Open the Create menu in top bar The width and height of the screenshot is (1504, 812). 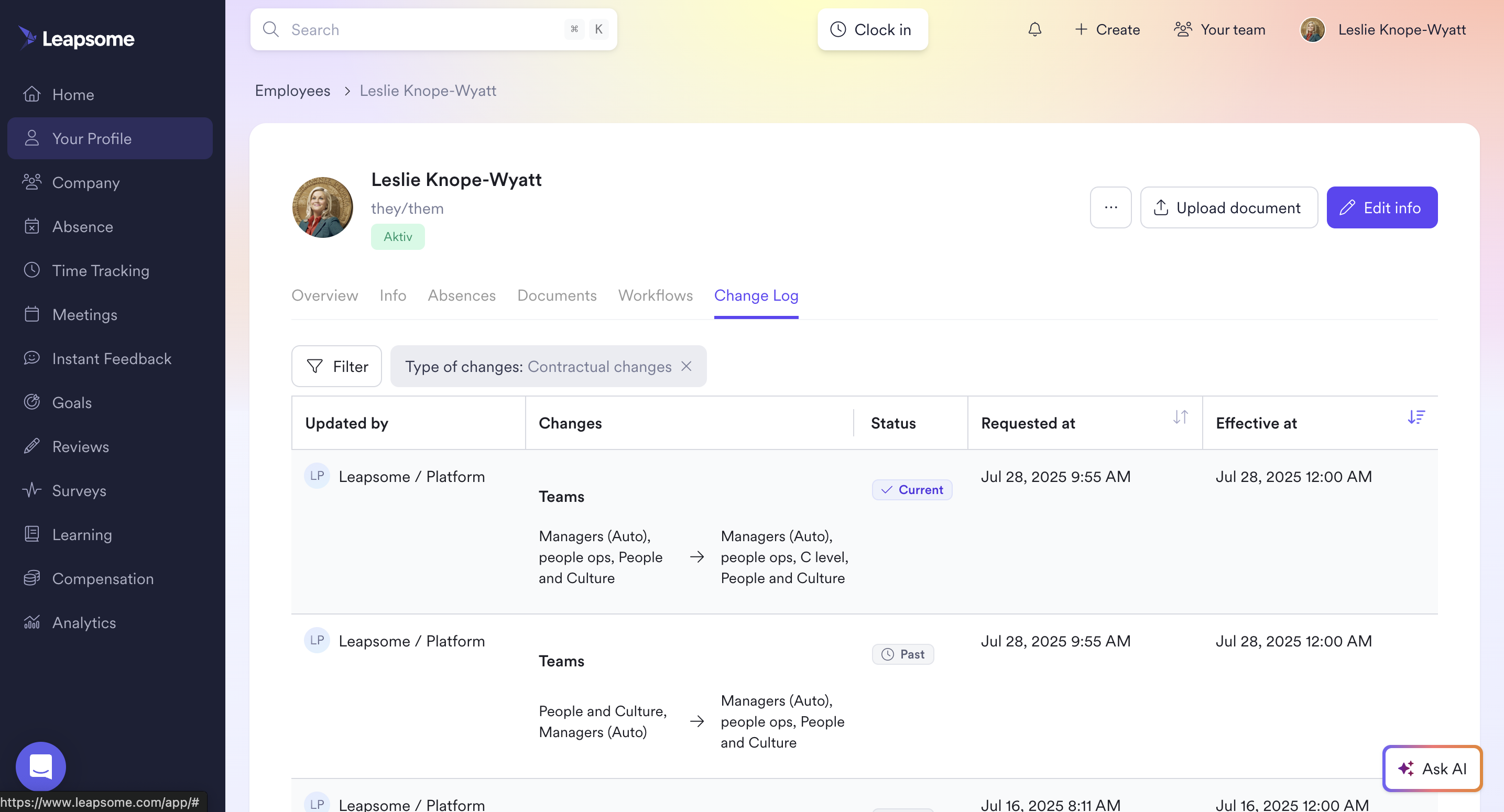tap(1107, 29)
